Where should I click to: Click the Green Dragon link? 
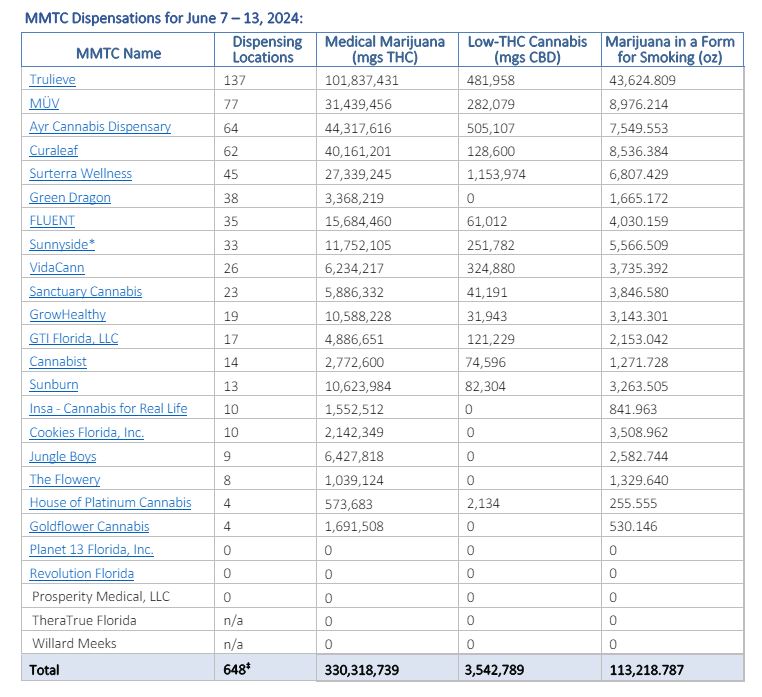click(x=70, y=197)
